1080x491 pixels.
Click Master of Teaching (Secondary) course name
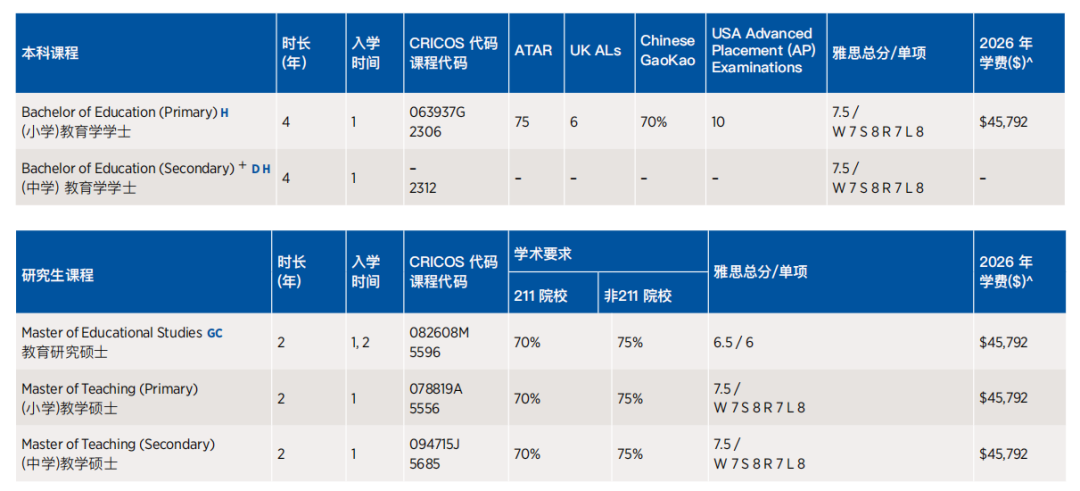118,444
